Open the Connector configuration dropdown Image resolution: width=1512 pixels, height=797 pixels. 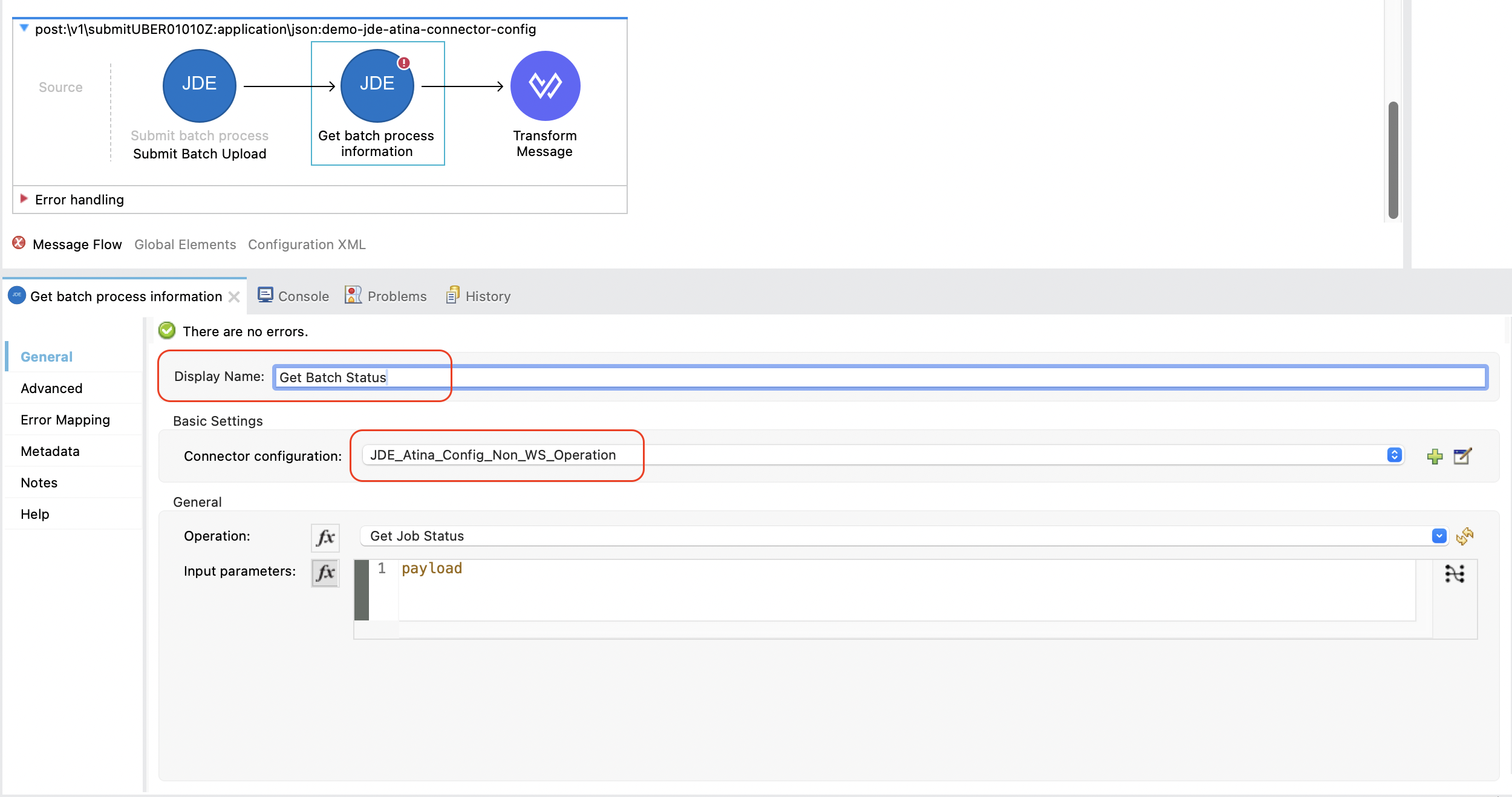[x=1394, y=455]
